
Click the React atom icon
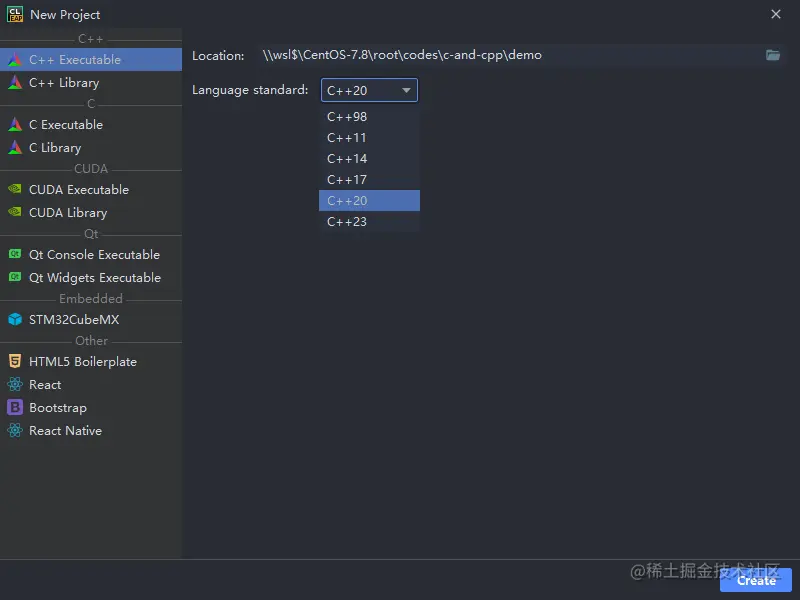coord(15,384)
